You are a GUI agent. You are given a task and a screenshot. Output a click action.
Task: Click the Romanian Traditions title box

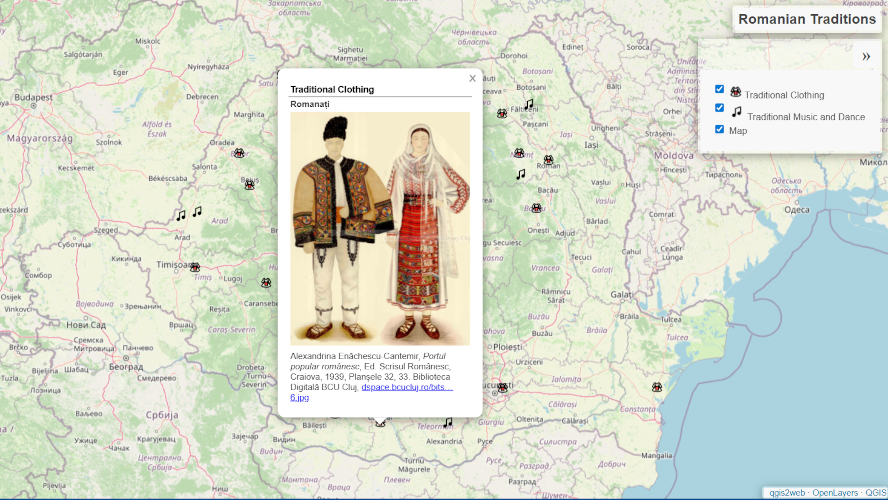tap(807, 19)
